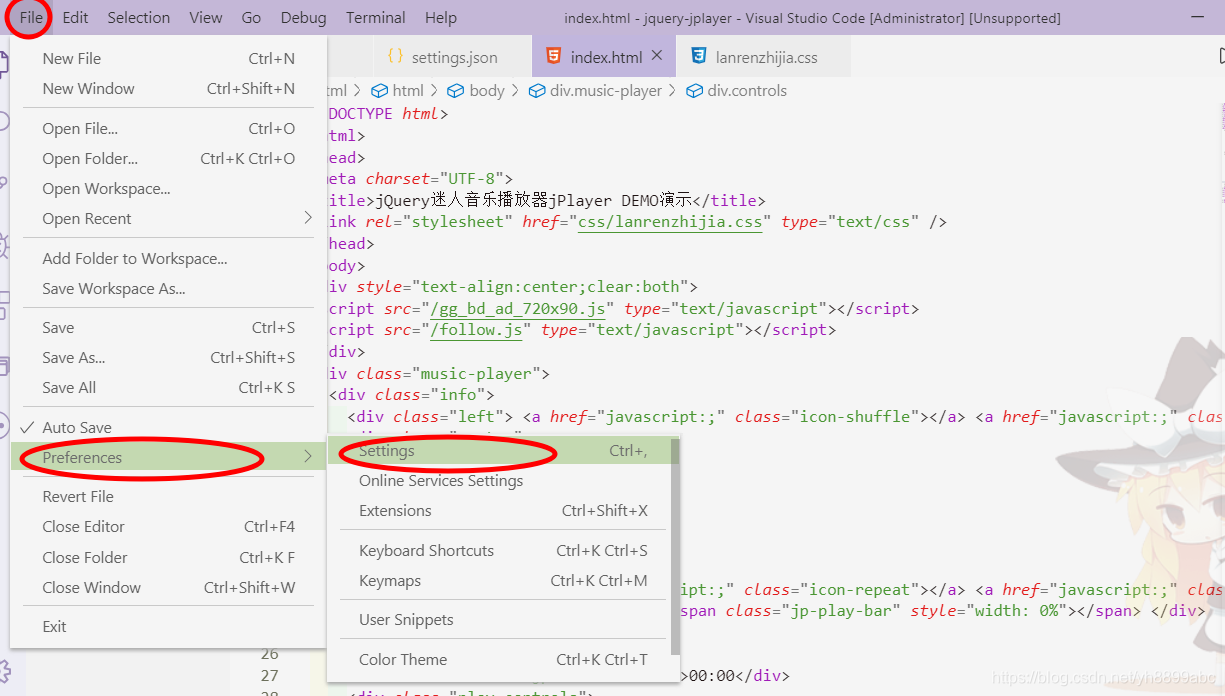Screen dimensions: 1225x696
Task: Open Extensions from the submenu
Action: [500, 511]
